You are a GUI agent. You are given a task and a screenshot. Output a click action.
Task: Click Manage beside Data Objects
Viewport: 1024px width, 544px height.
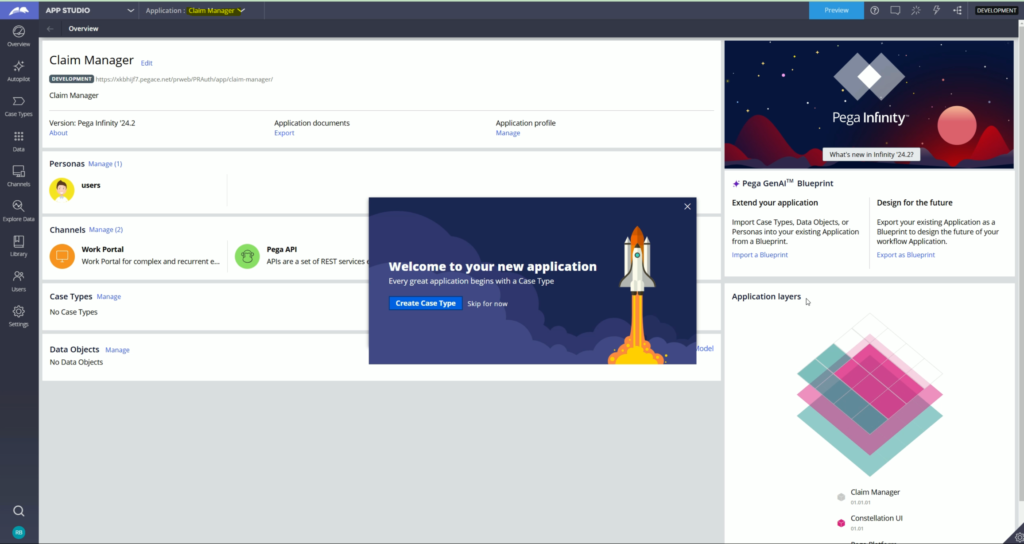coord(118,350)
